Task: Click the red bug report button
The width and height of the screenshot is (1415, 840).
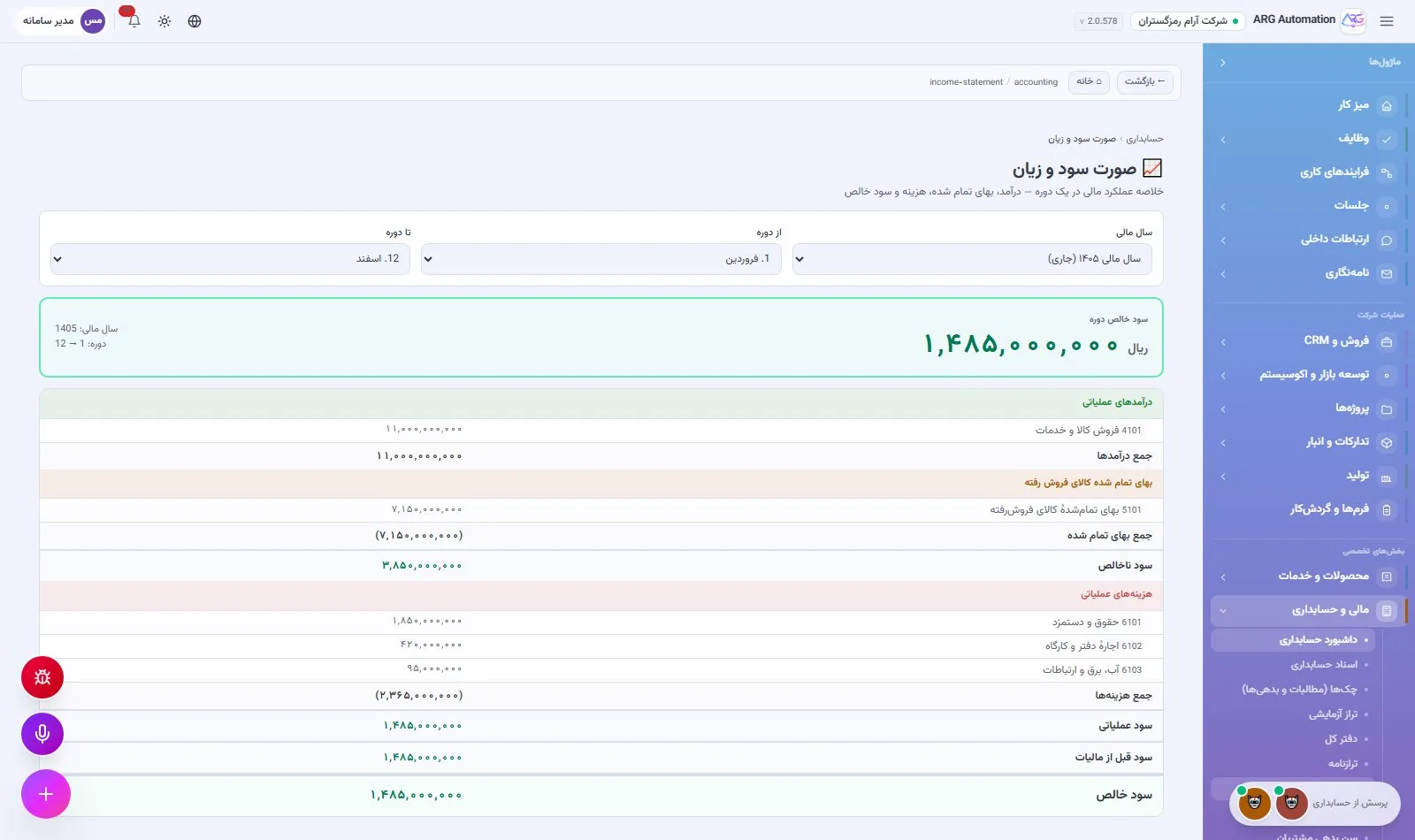Action: pyautogui.click(x=42, y=677)
